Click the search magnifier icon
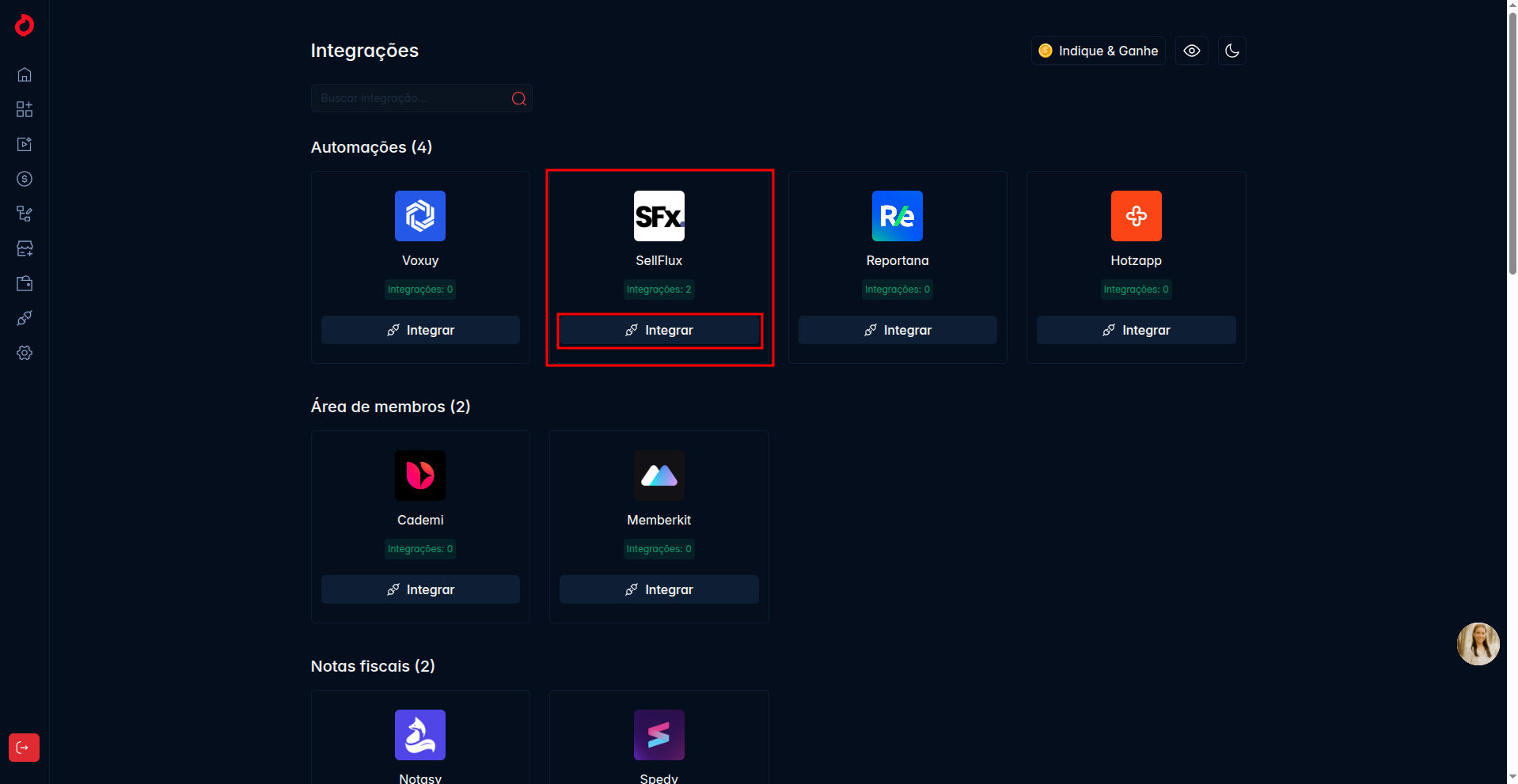Viewport: 1518px width, 784px height. pos(518,99)
